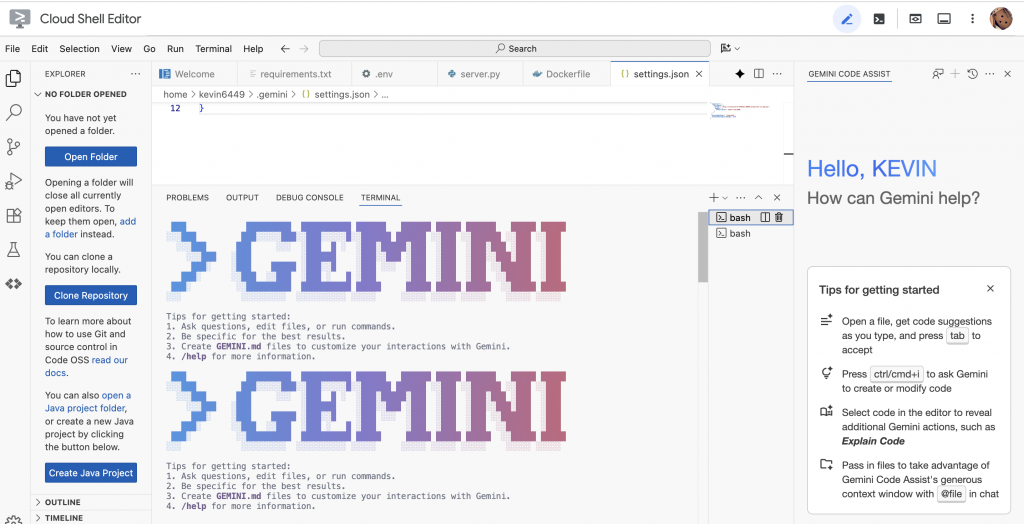
Task: Open the Run and Debug view
Action: [x=13, y=181]
